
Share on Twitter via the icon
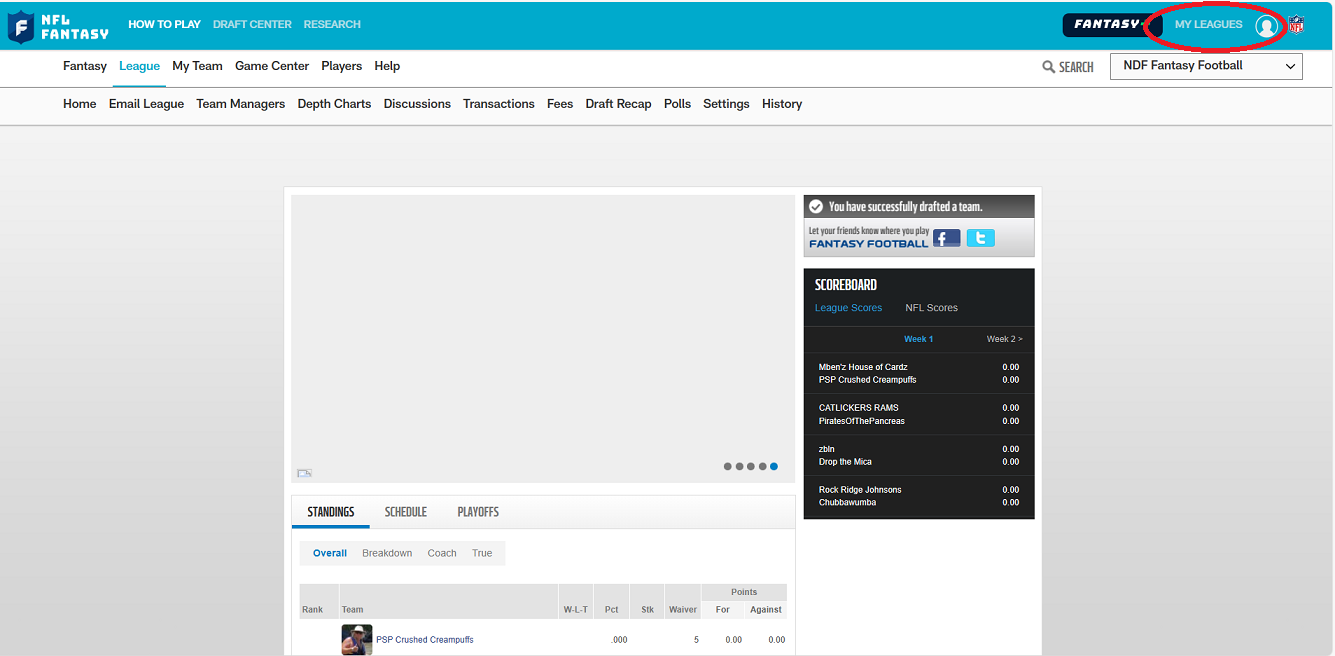pos(980,238)
